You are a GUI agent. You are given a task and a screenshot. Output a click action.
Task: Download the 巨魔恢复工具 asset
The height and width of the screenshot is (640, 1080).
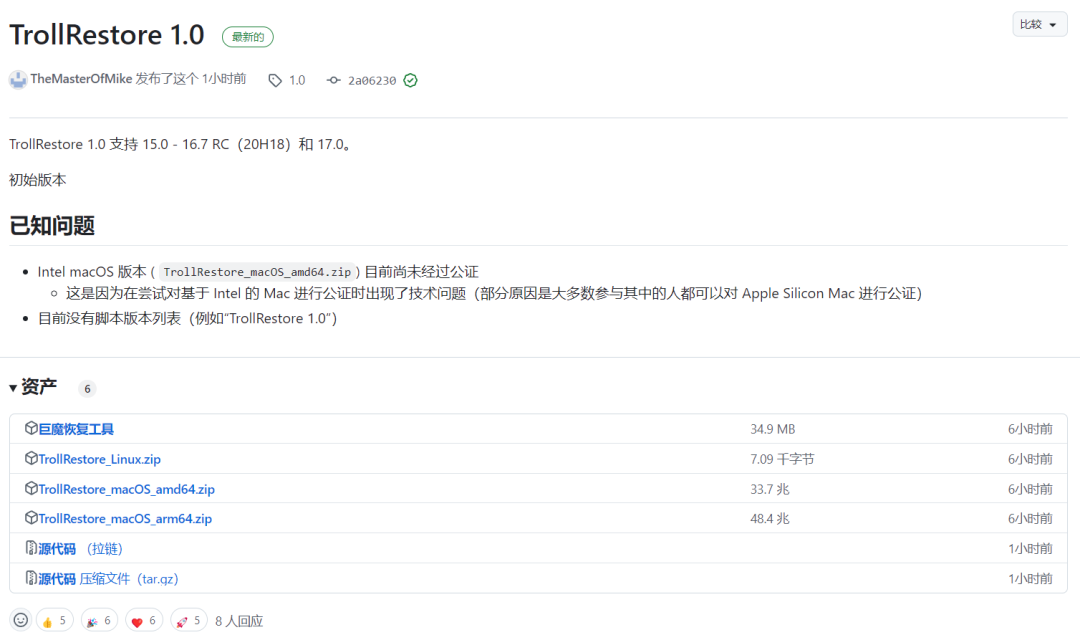click(76, 429)
